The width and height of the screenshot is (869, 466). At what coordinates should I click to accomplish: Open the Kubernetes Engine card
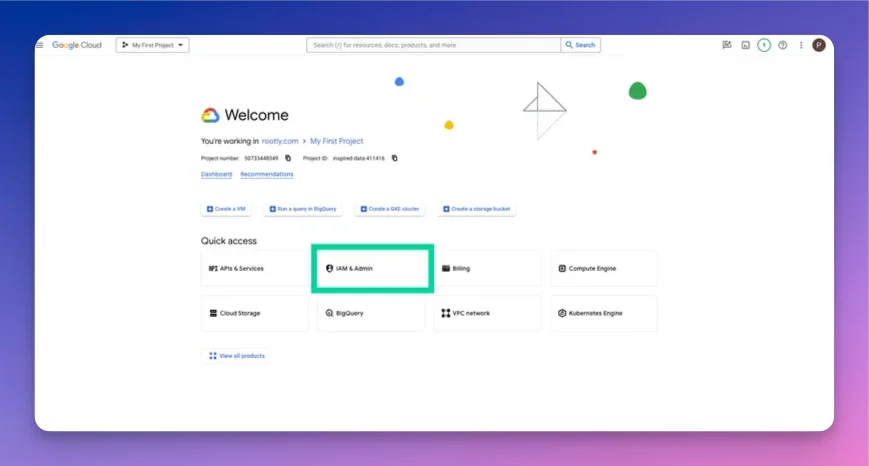coord(604,313)
